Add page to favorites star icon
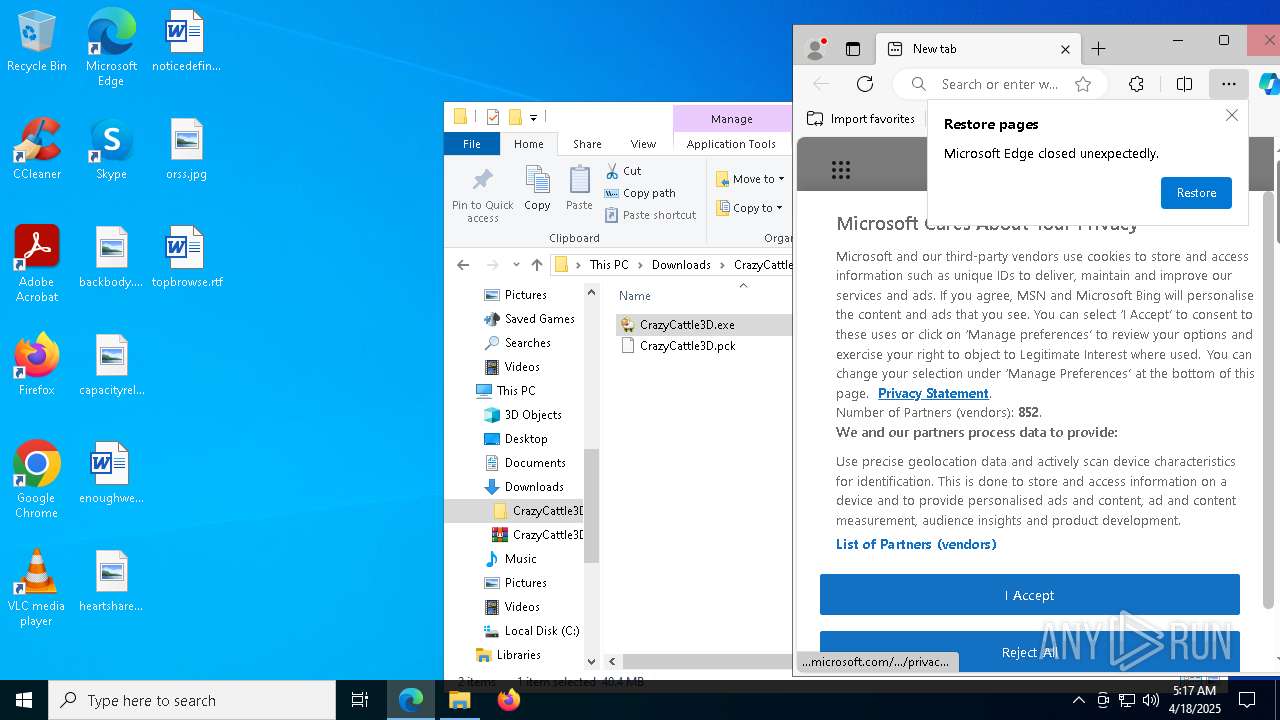Viewport: 1280px width, 720px height. tap(1083, 84)
